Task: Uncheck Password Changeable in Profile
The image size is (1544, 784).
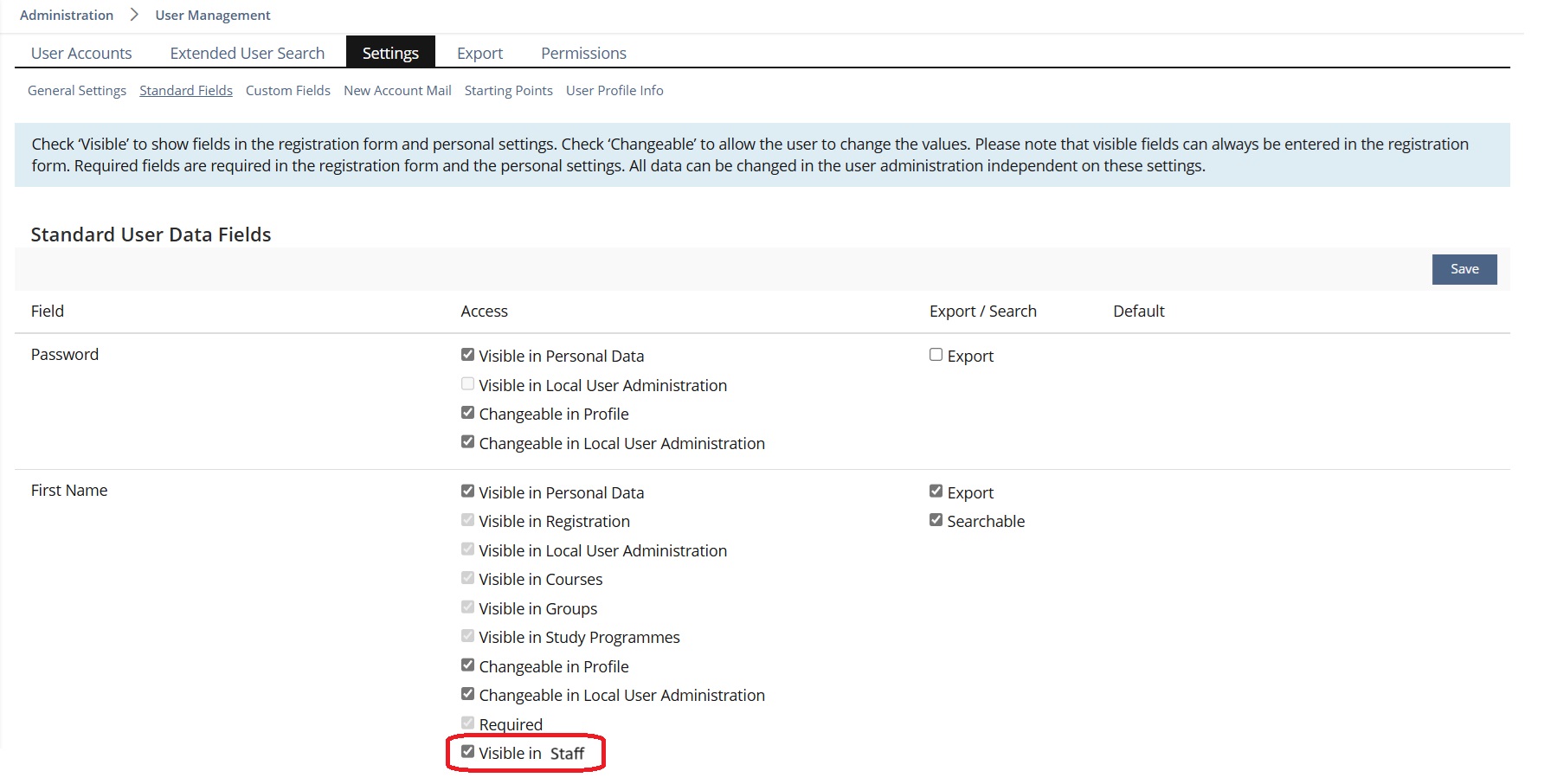Action: [x=468, y=413]
